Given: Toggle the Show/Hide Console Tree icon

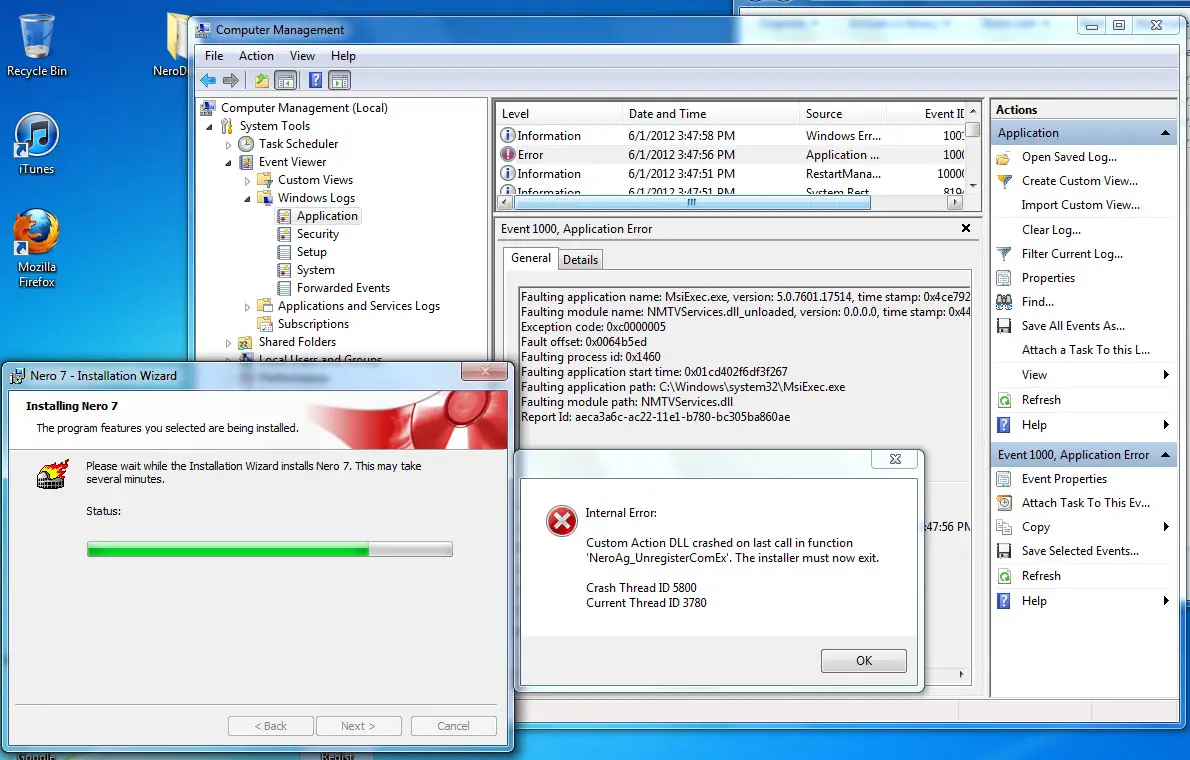Looking at the screenshot, I should click(285, 80).
